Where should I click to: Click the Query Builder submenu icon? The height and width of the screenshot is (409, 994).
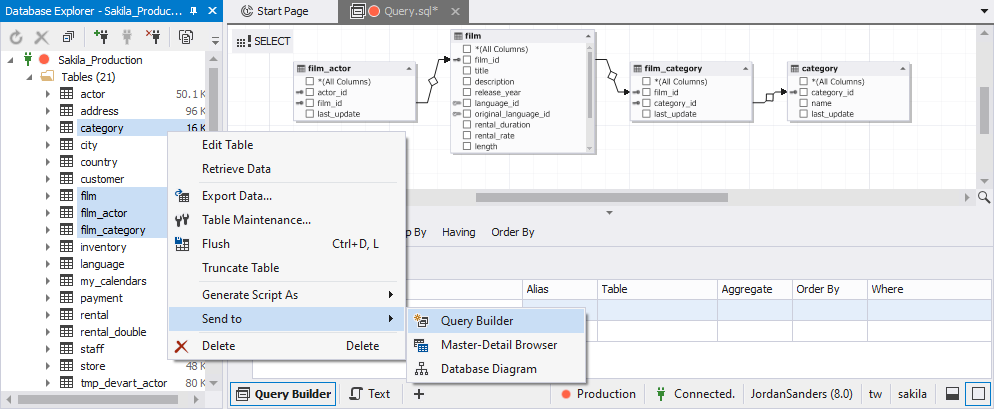click(421, 321)
